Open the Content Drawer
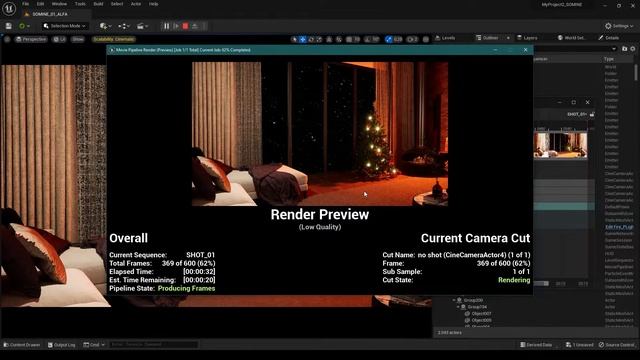This screenshot has width=640, height=360. pos(22,345)
